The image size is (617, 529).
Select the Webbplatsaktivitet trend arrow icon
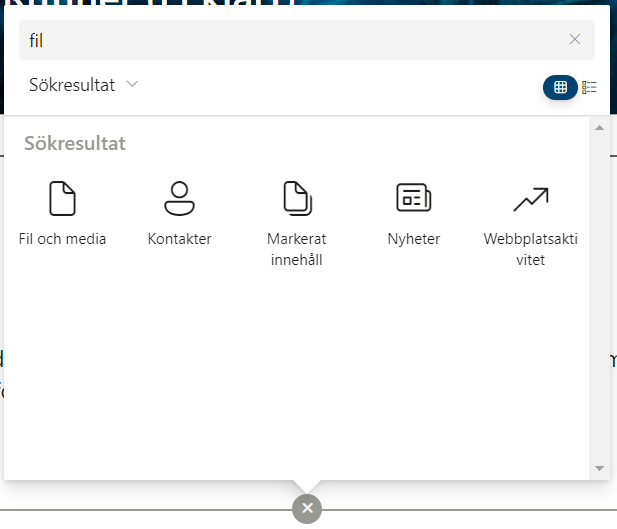[x=530, y=199]
